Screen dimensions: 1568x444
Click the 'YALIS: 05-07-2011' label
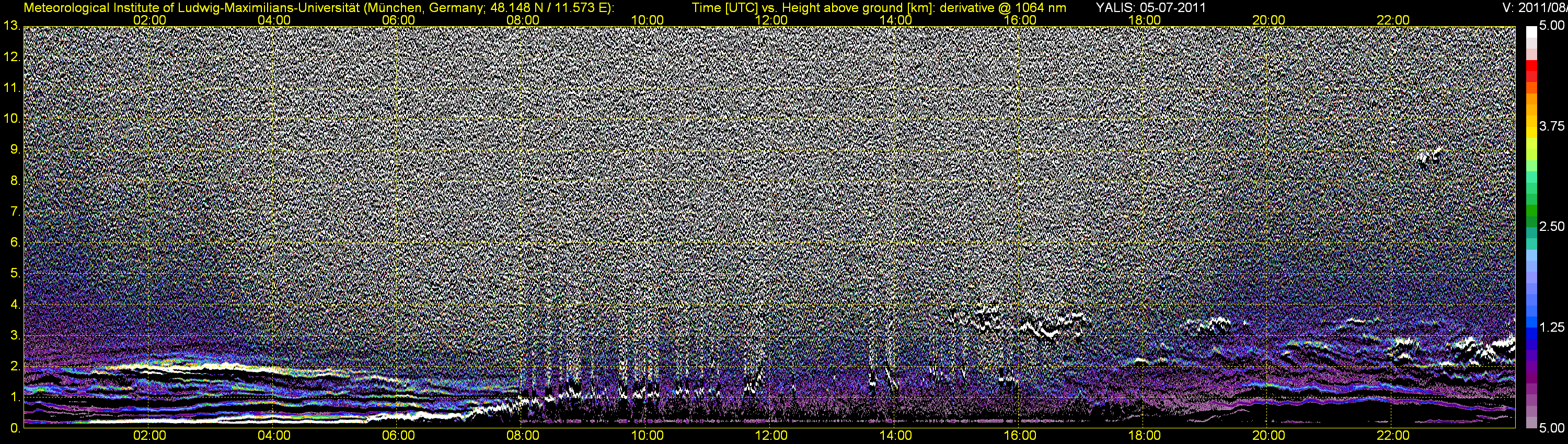[1150, 8]
